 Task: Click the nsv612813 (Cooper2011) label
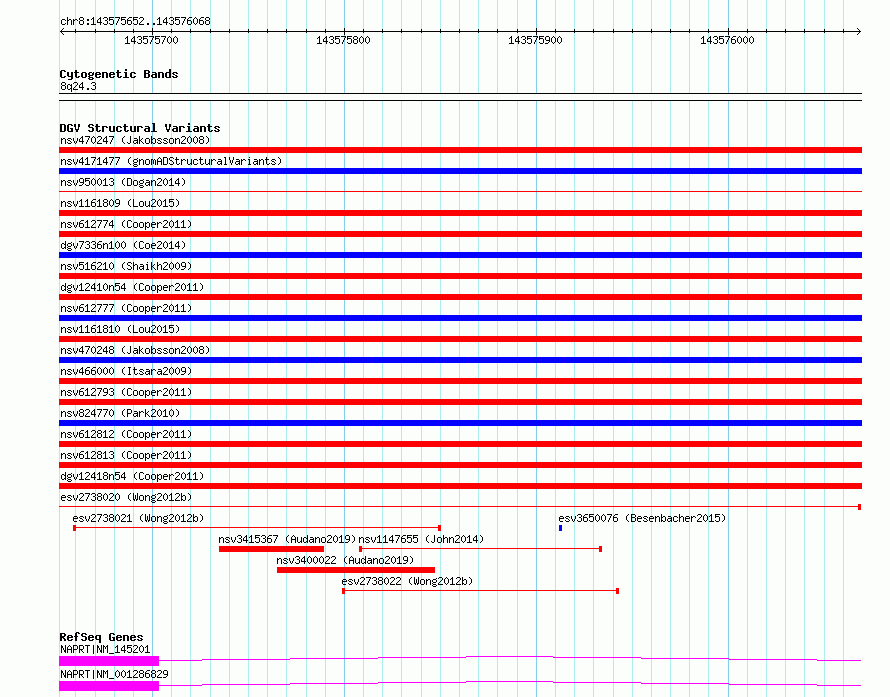[126, 455]
